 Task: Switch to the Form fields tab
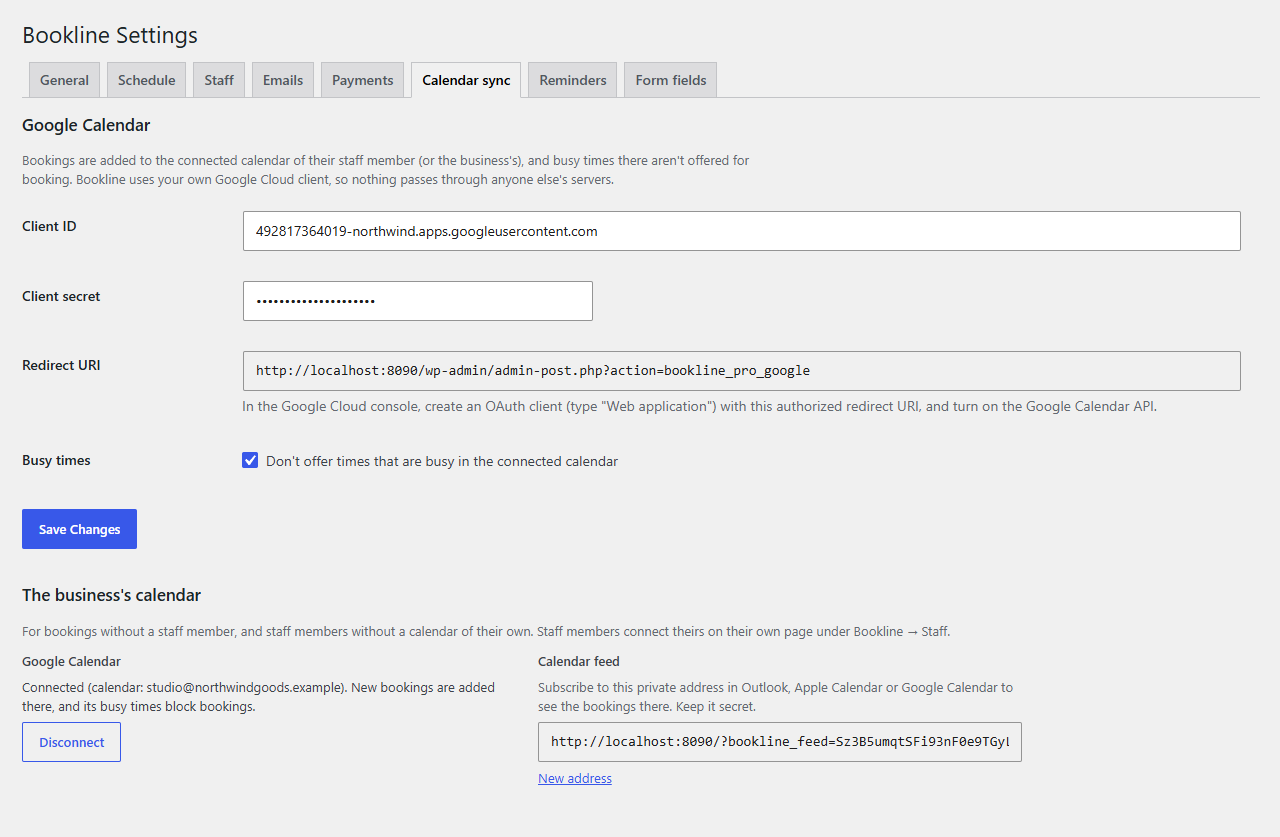tap(671, 80)
